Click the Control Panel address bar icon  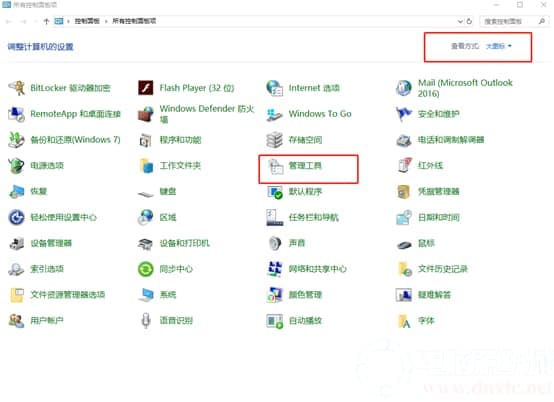point(59,21)
